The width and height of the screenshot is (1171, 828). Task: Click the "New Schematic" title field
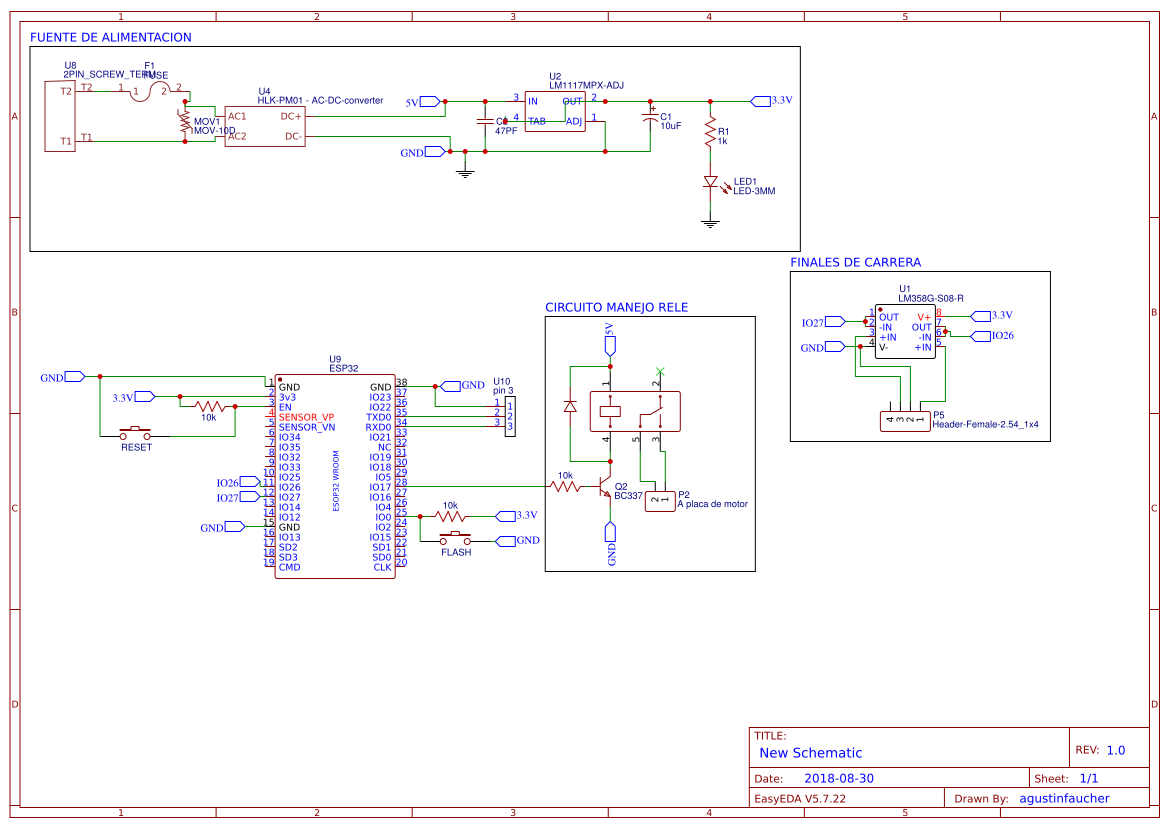coord(810,753)
